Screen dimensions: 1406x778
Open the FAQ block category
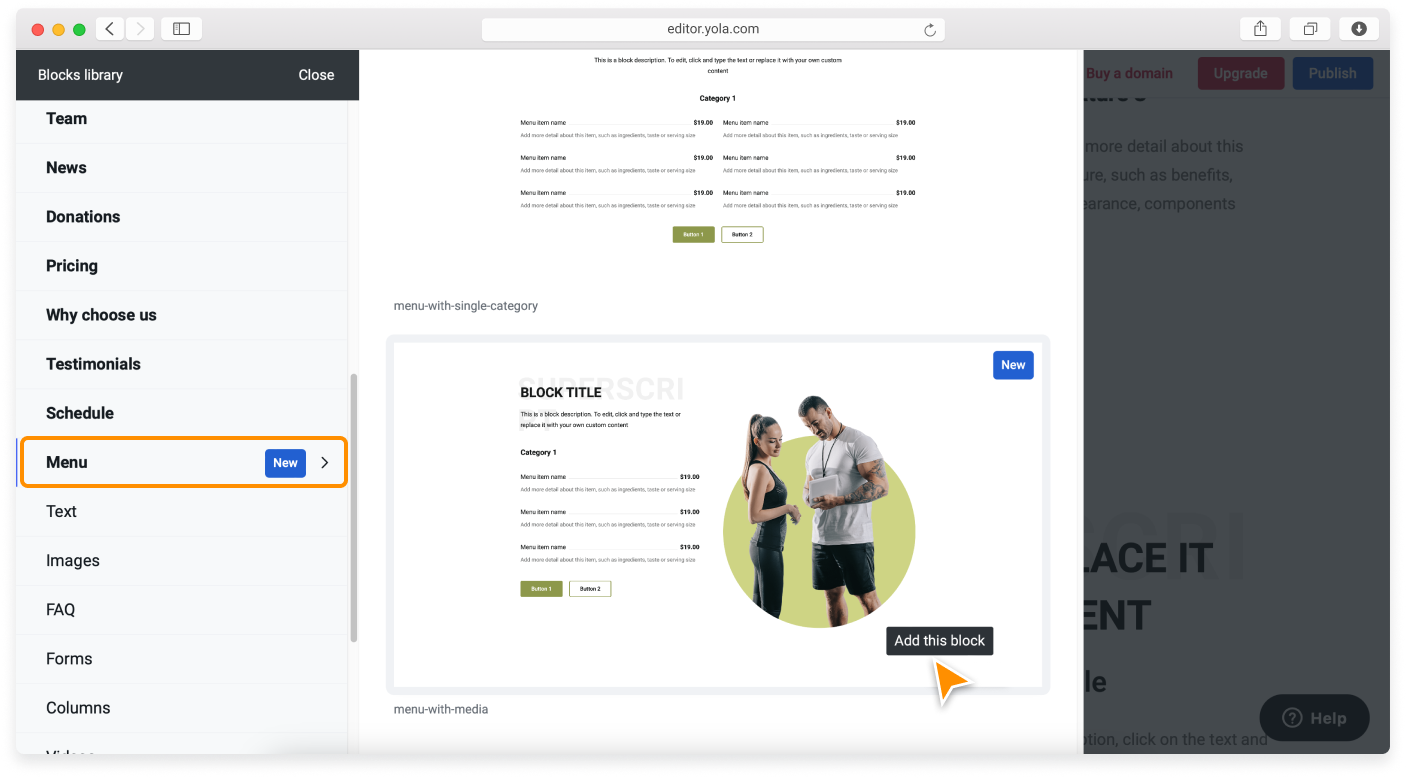60,610
